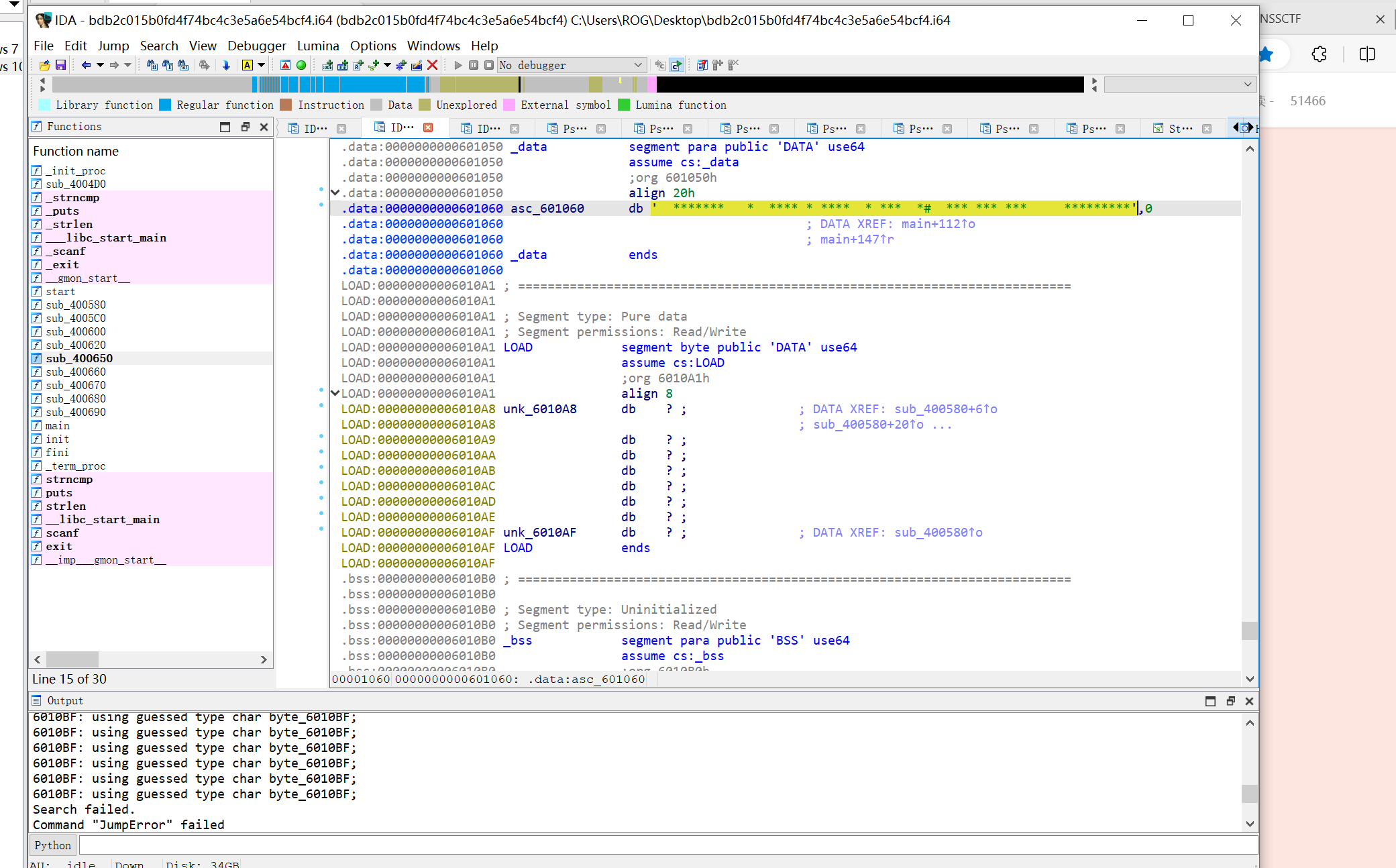This screenshot has height=868, width=1396.
Task: Open the forward-navigation history dropdown arrow
Action: pos(127,65)
